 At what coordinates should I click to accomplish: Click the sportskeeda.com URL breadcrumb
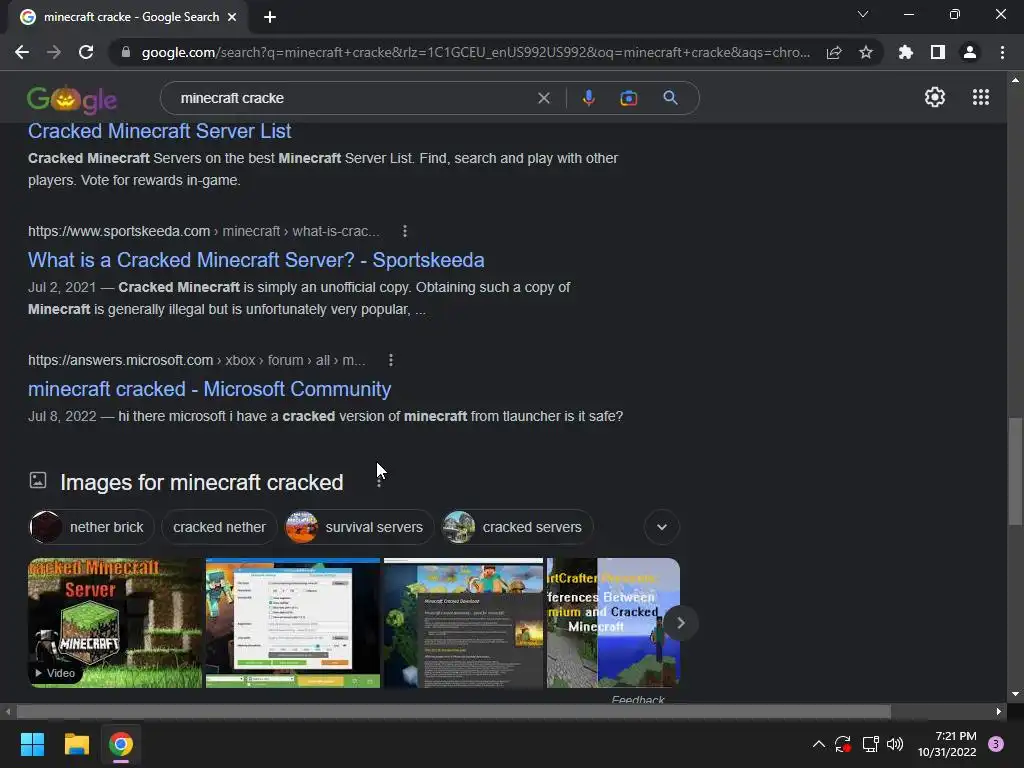click(x=203, y=231)
